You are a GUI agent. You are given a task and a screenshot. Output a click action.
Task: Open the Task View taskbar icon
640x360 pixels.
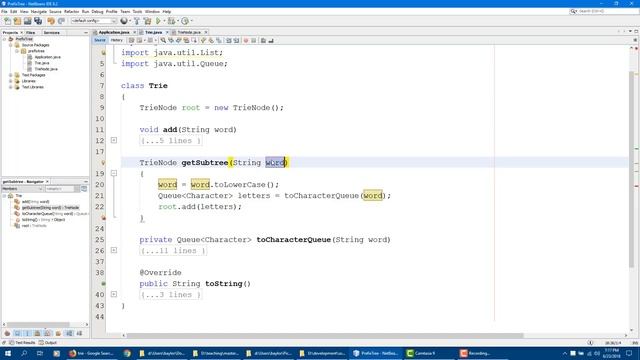(x=40, y=353)
